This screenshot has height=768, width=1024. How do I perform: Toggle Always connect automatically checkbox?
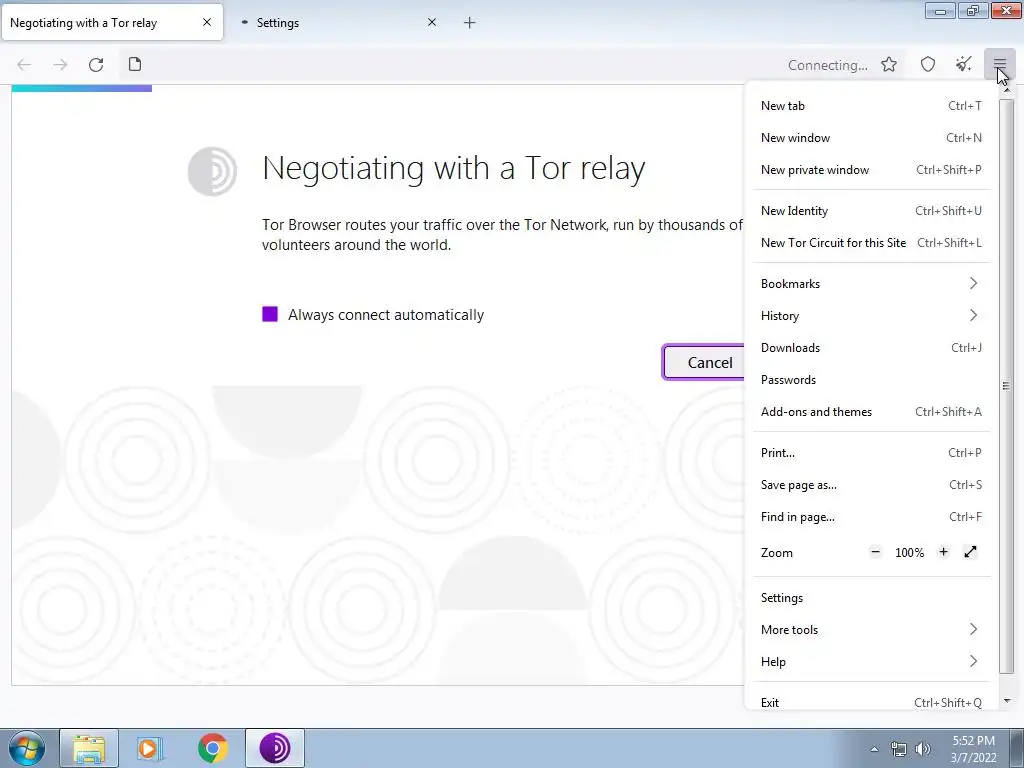coord(270,314)
